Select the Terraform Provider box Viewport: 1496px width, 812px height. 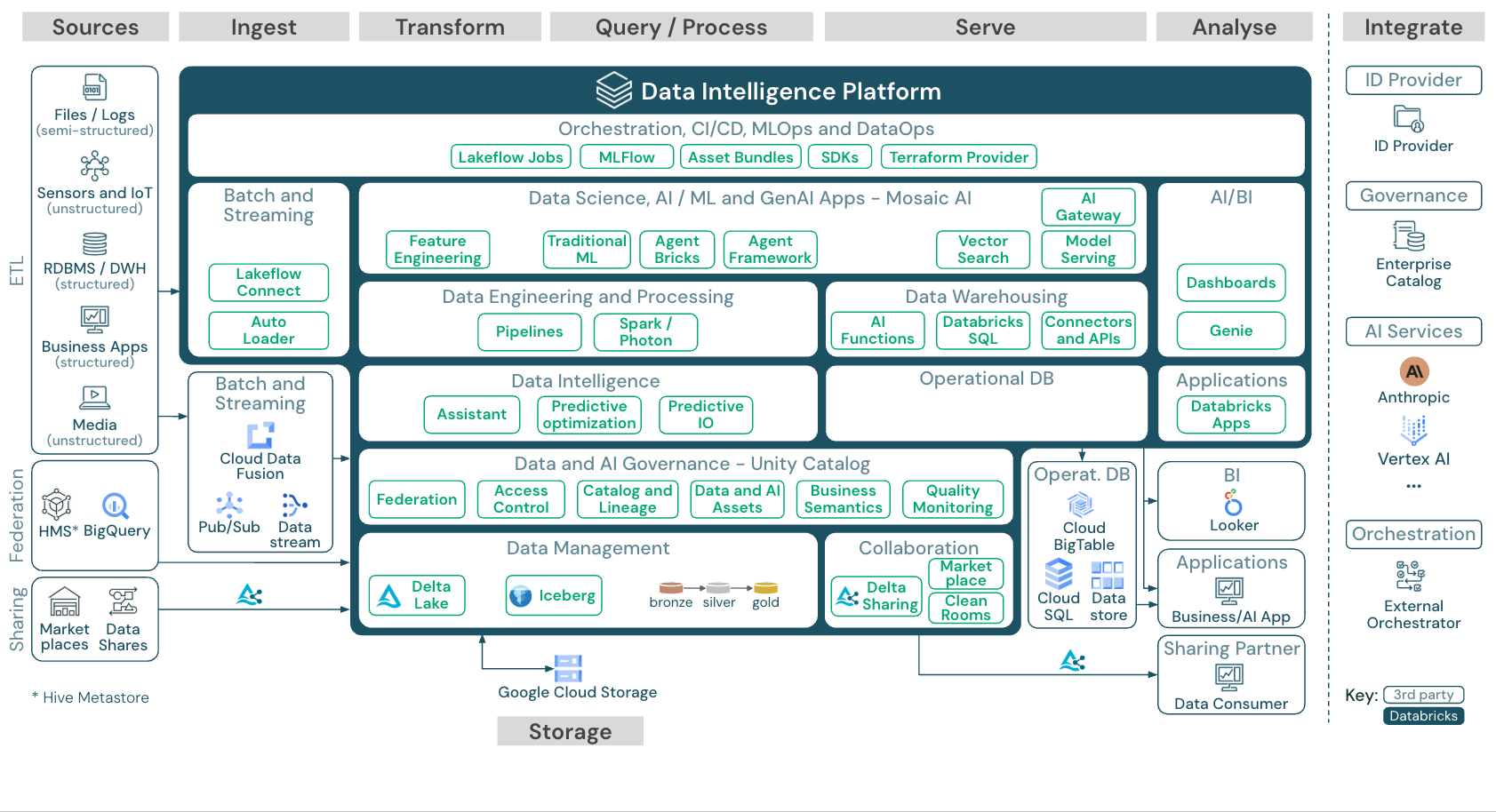(958, 157)
